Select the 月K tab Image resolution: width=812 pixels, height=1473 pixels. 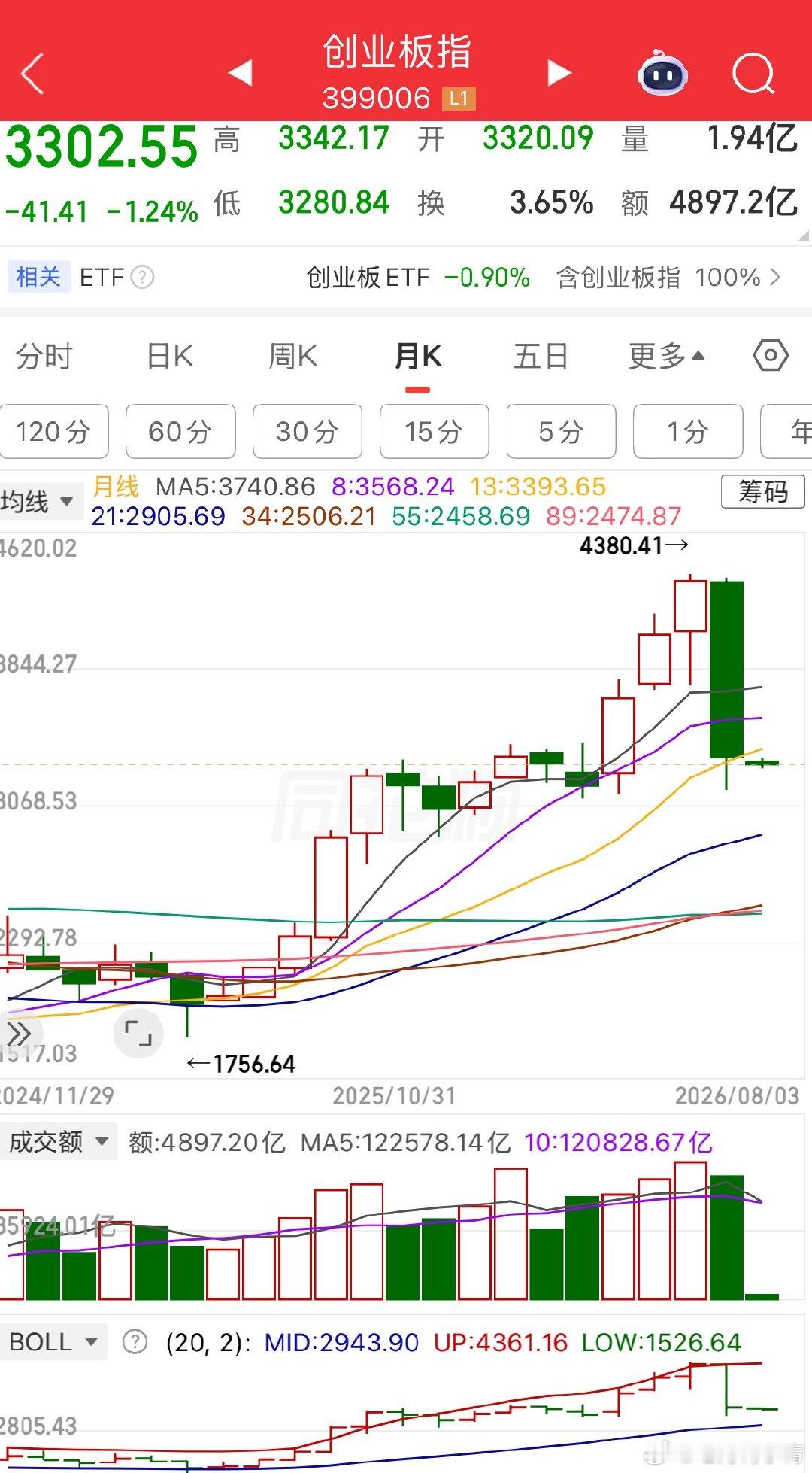point(418,356)
